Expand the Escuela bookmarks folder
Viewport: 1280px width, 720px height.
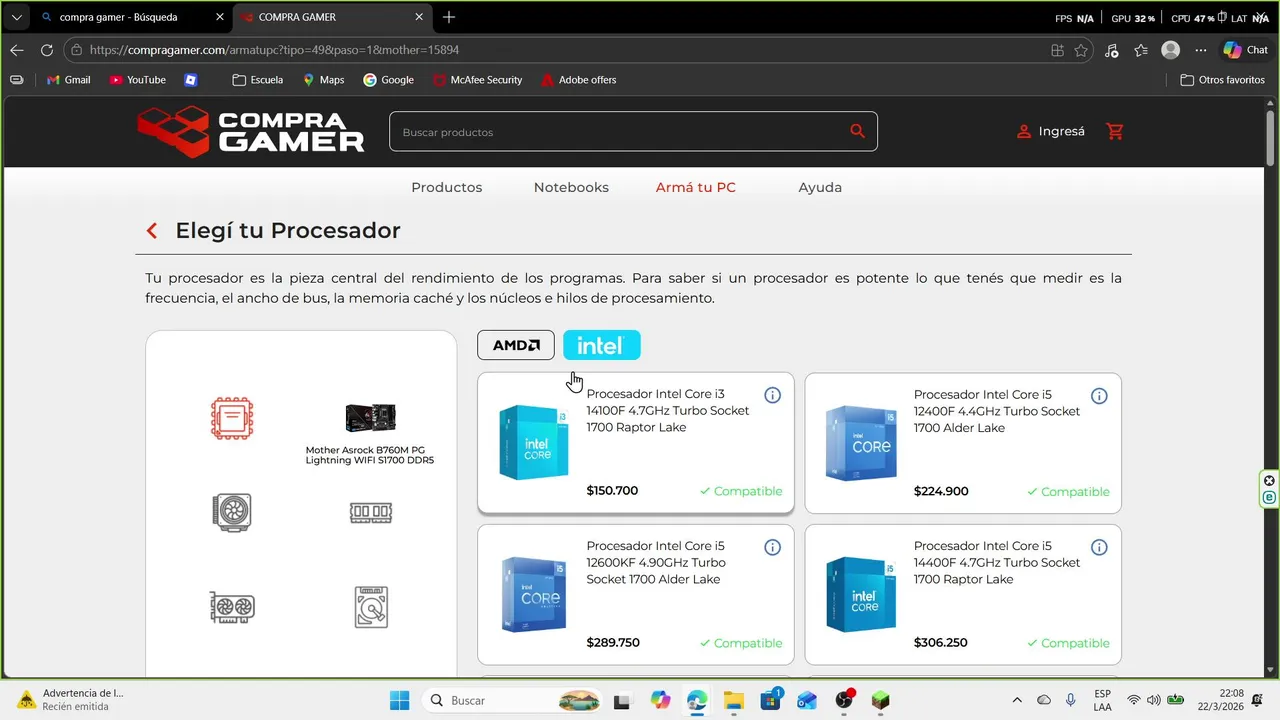pos(257,80)
